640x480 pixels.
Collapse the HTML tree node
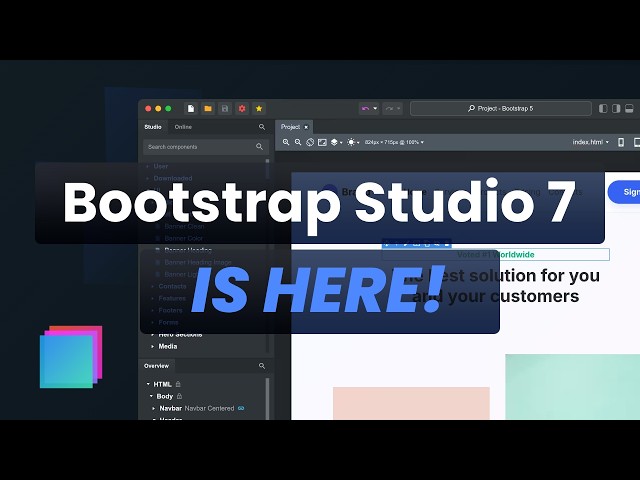click(x=148, y=384)
